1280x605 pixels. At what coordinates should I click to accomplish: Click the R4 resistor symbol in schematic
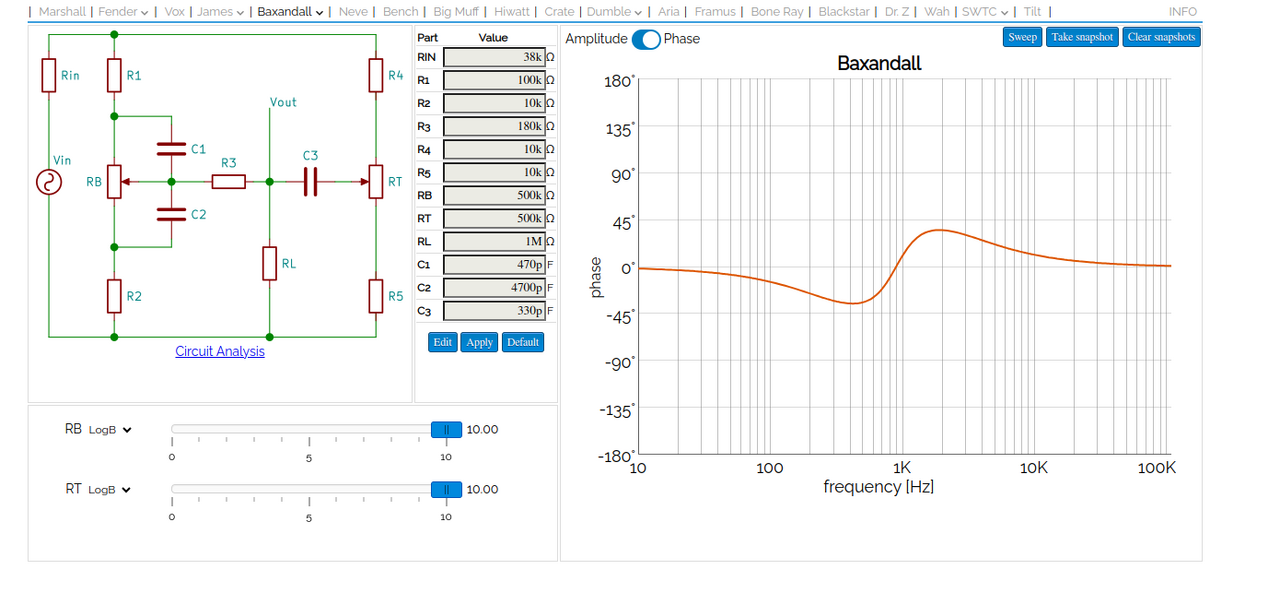(x=375, y=75)
